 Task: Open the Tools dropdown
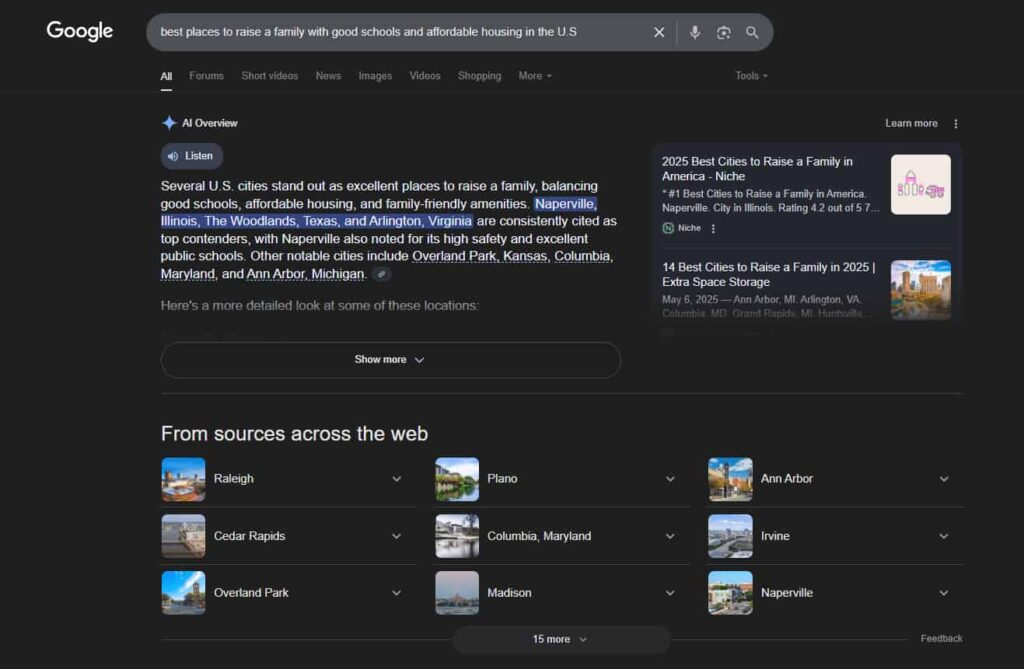click(x=752, y=76)
